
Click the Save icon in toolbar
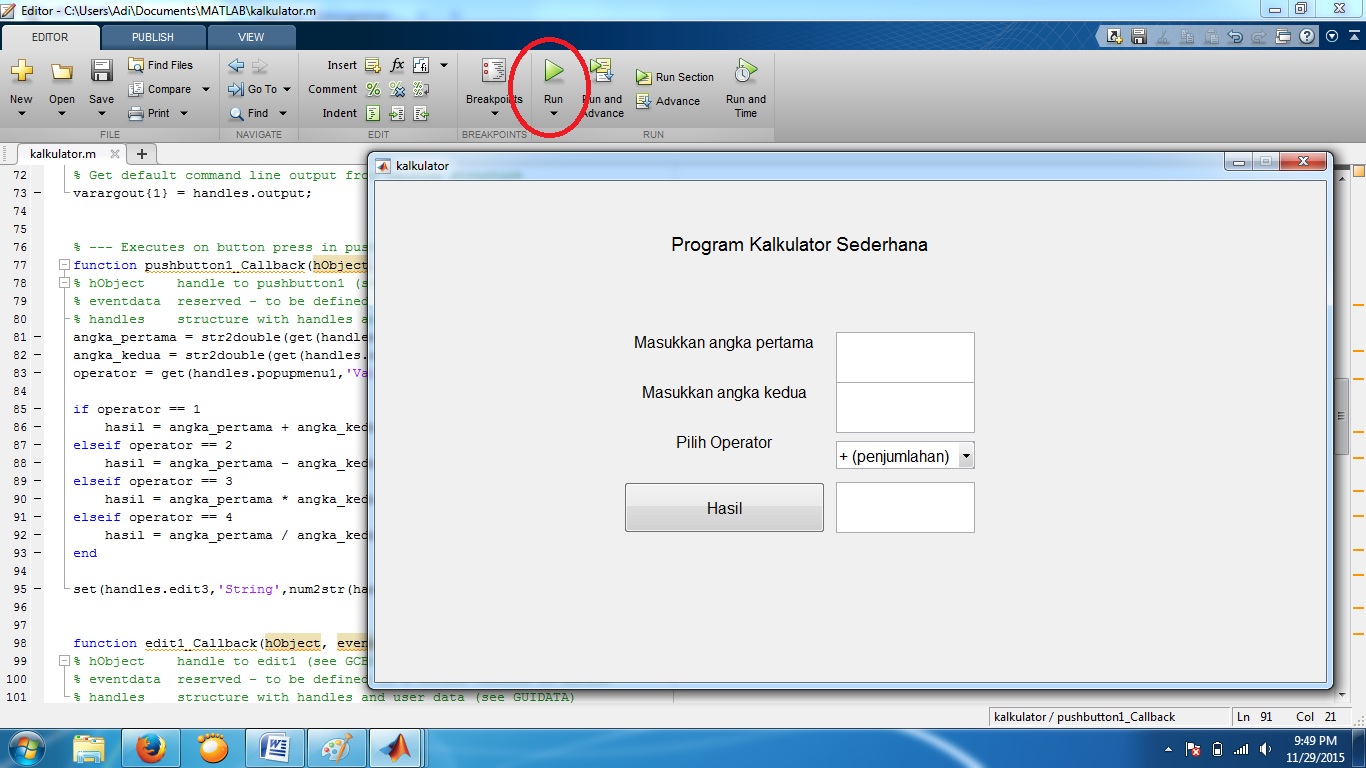(x=101, y=71)
